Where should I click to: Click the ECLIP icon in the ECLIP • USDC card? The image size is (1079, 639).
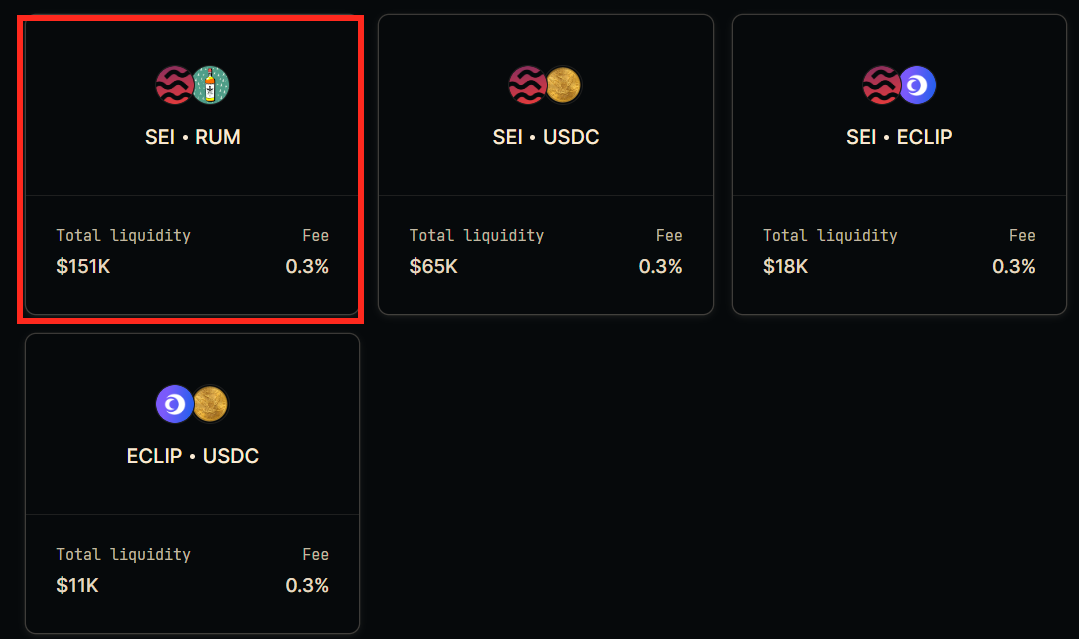coord(174,404)
